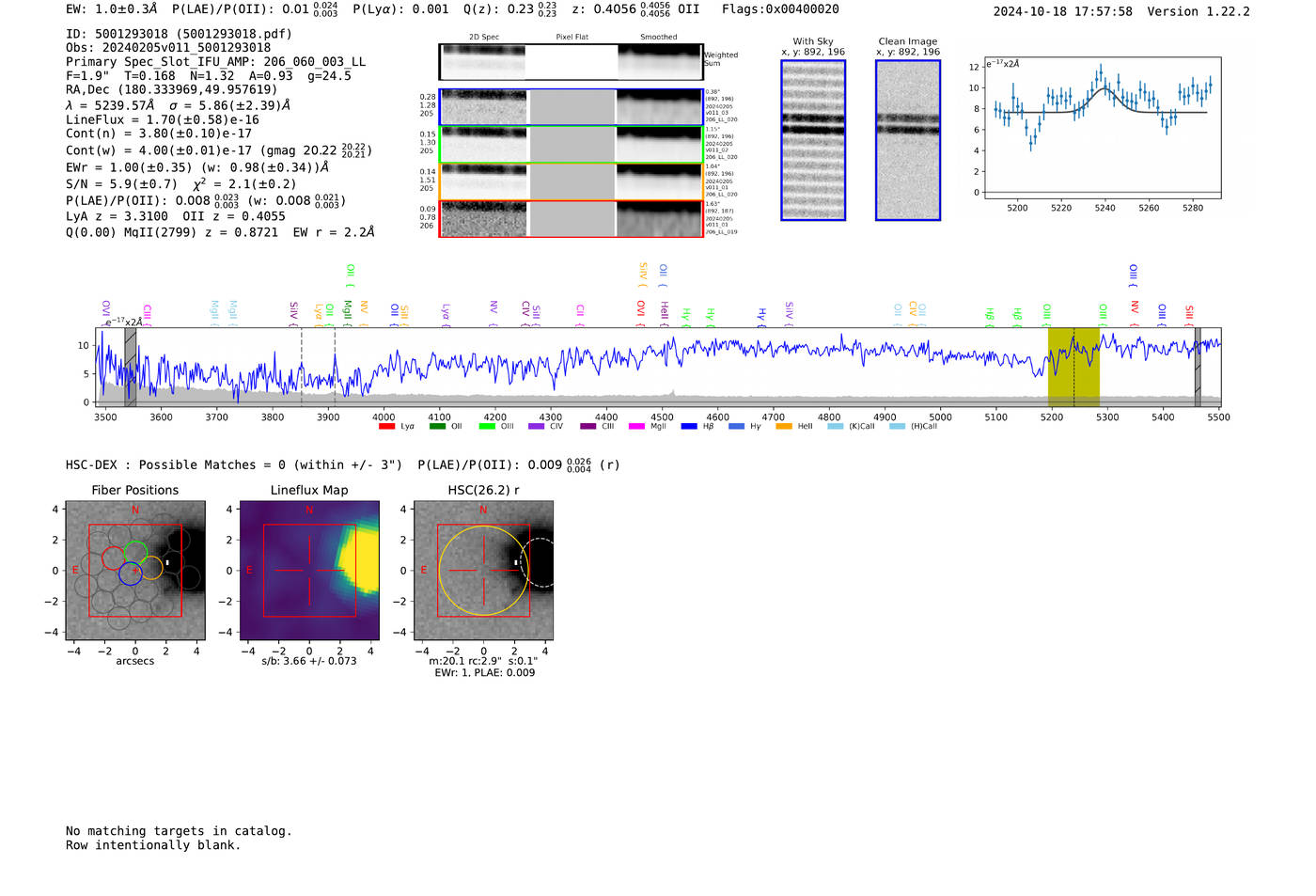
Task: Open the Fiber Positions image panel
Action: point(135,571)
